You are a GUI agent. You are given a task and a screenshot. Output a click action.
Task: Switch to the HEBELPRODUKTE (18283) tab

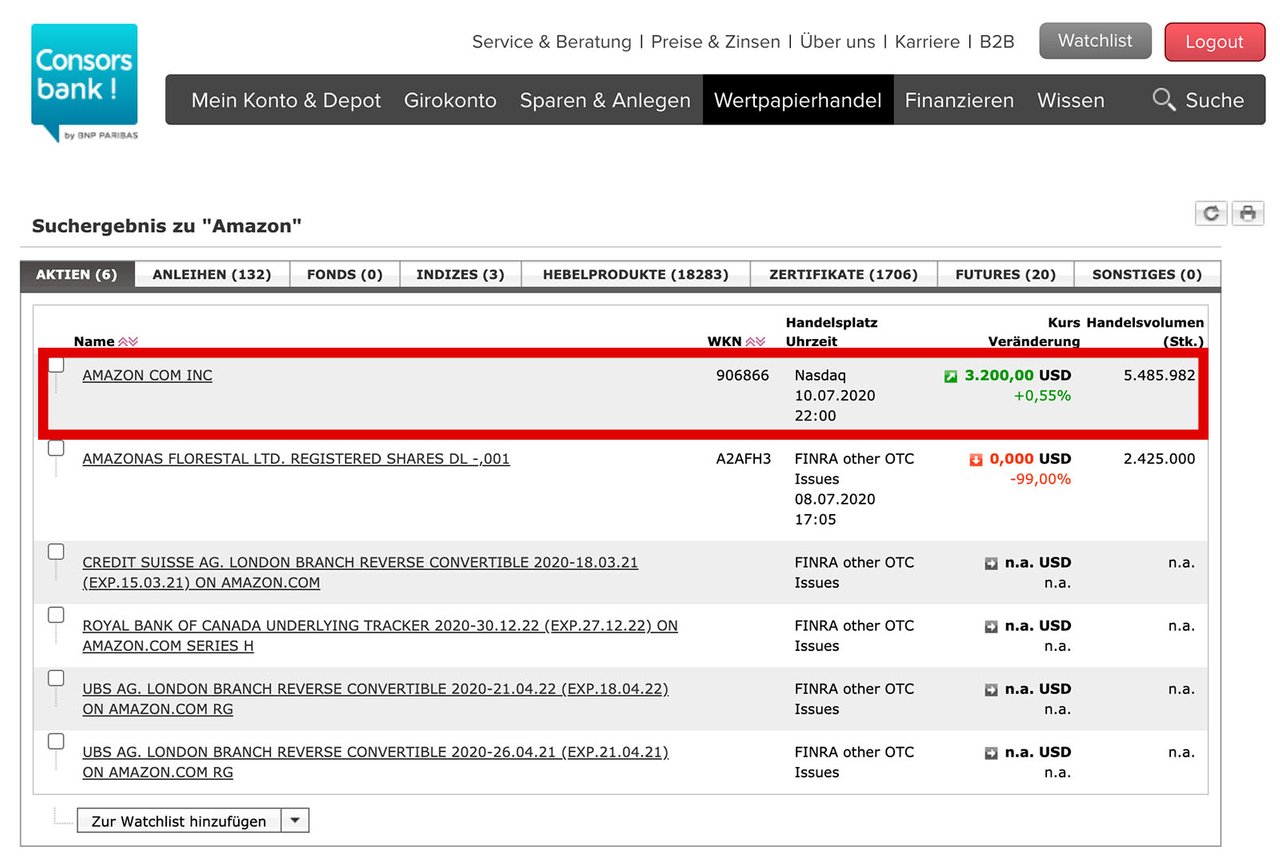pyautogui.click(x=635, y=274)
